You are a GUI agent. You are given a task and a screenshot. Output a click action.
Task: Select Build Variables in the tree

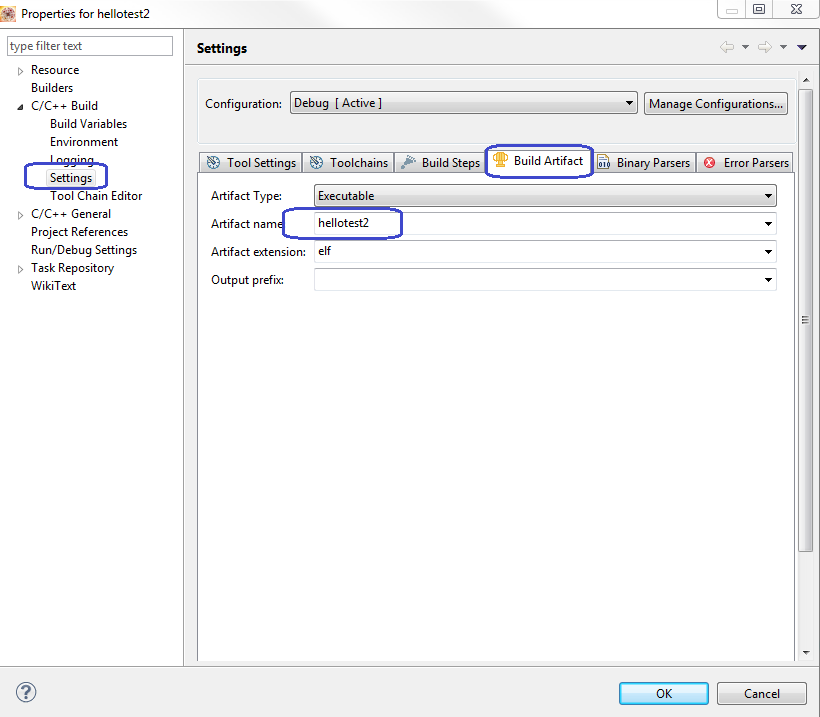coord(88,124)
